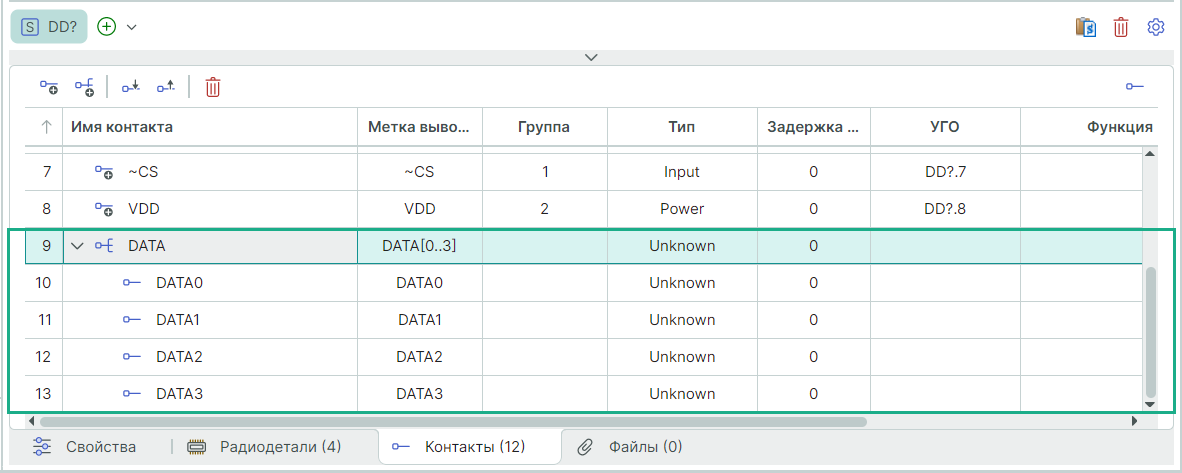
Task: Delete selected contact with the table toolbar trash icon
Action: pos(213,87)
